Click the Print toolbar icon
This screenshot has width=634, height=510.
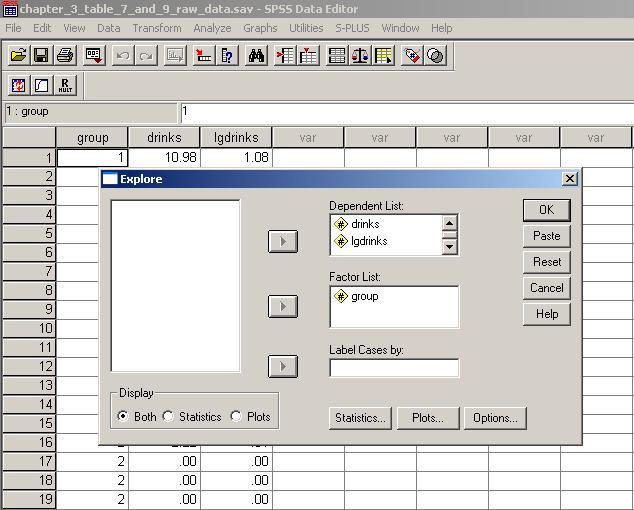tap(65, 55)
